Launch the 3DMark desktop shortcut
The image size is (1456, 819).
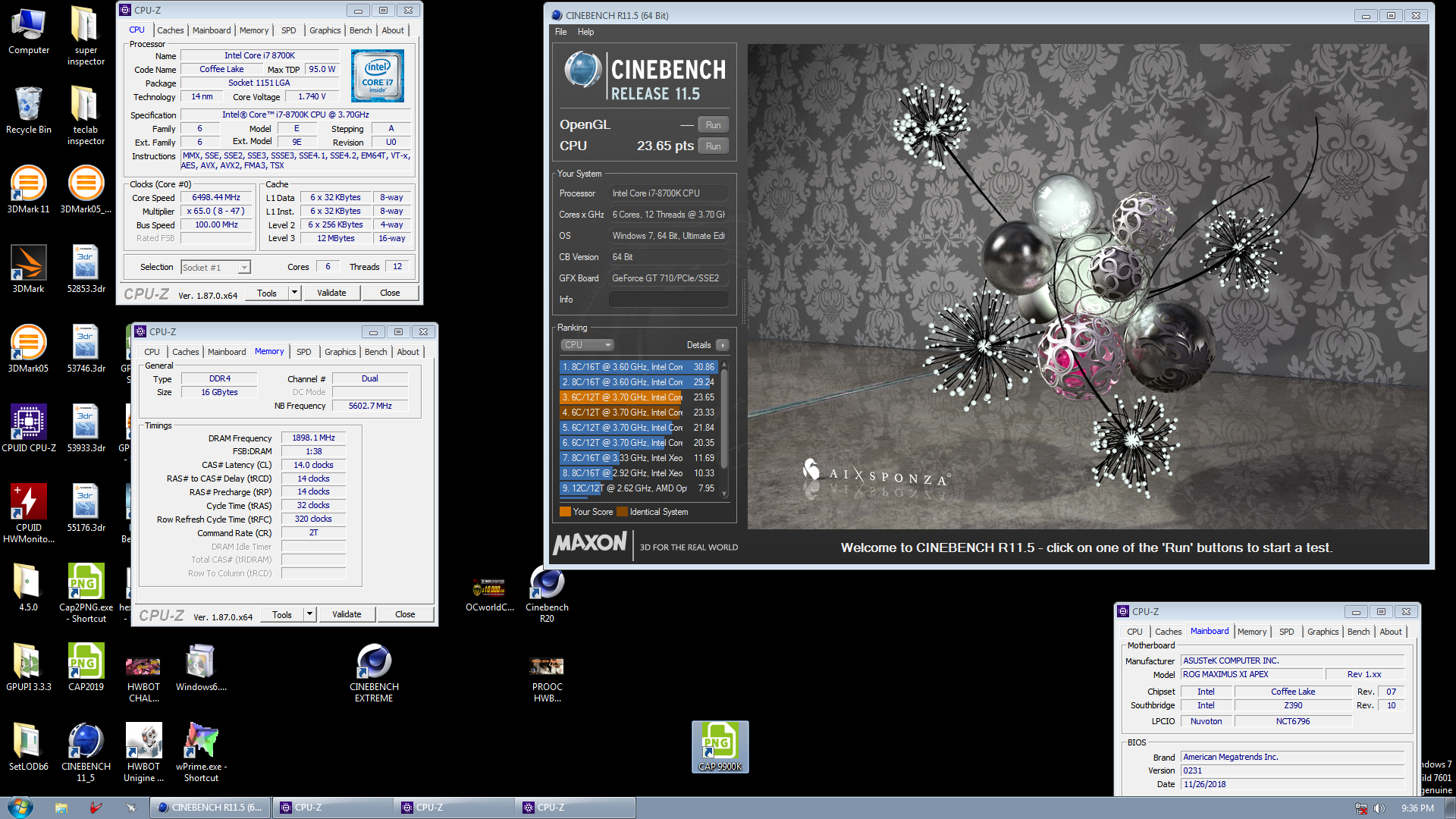point(29,270)
